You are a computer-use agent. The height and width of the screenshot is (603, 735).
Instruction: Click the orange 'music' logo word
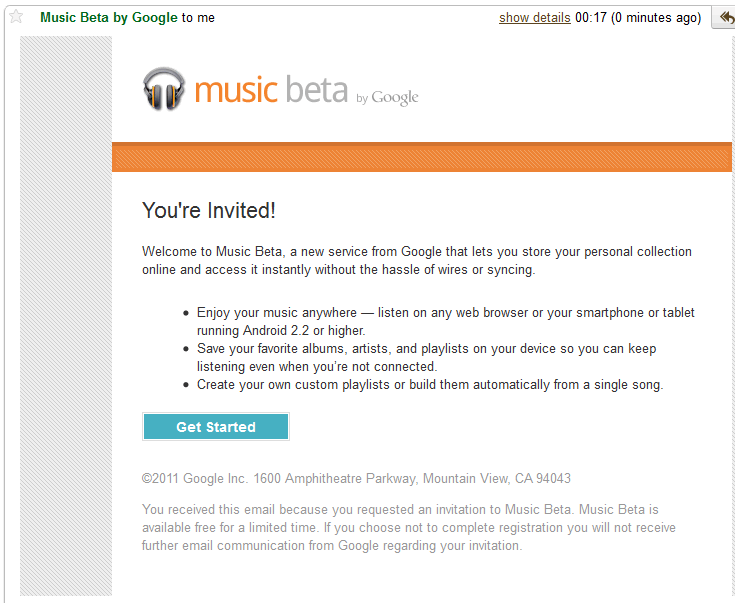pyautogui.click(x=236, y=89)
